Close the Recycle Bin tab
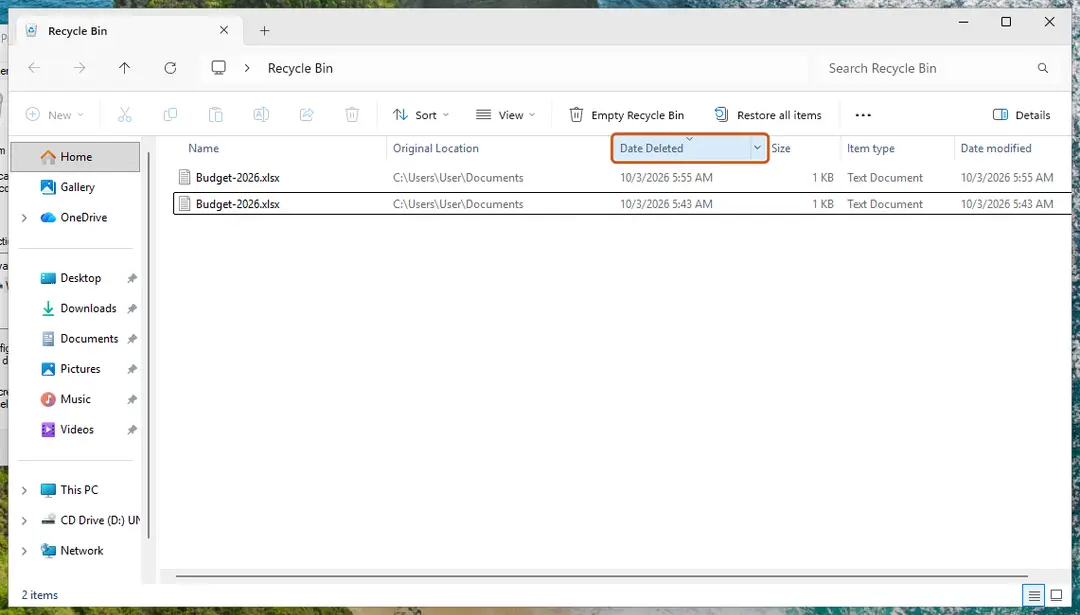 pyautogui.click(x=224, y=30)
